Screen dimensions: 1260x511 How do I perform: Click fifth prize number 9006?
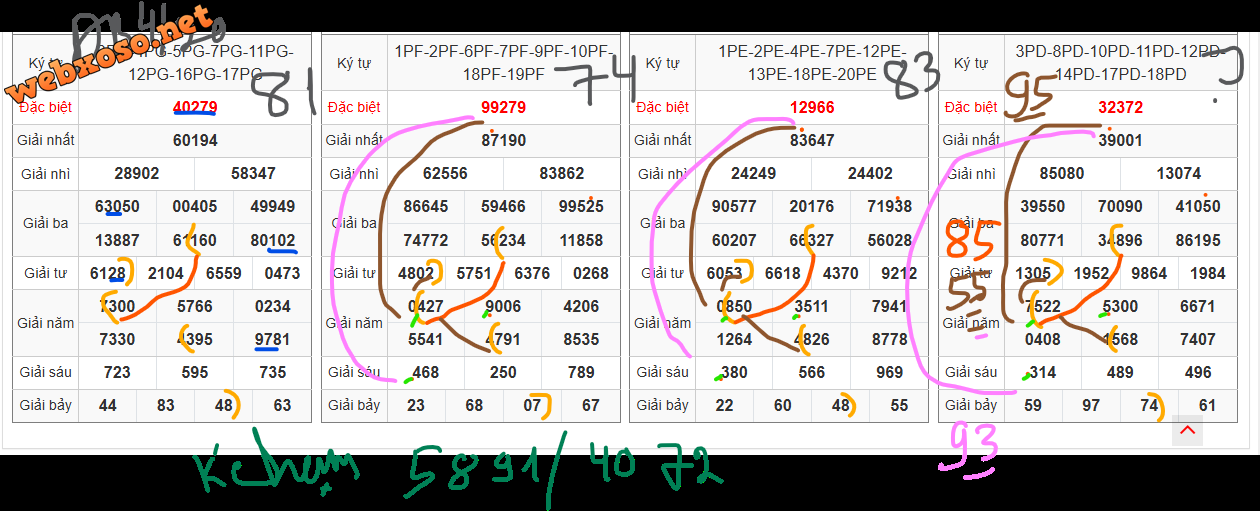(x=503, y=307)
